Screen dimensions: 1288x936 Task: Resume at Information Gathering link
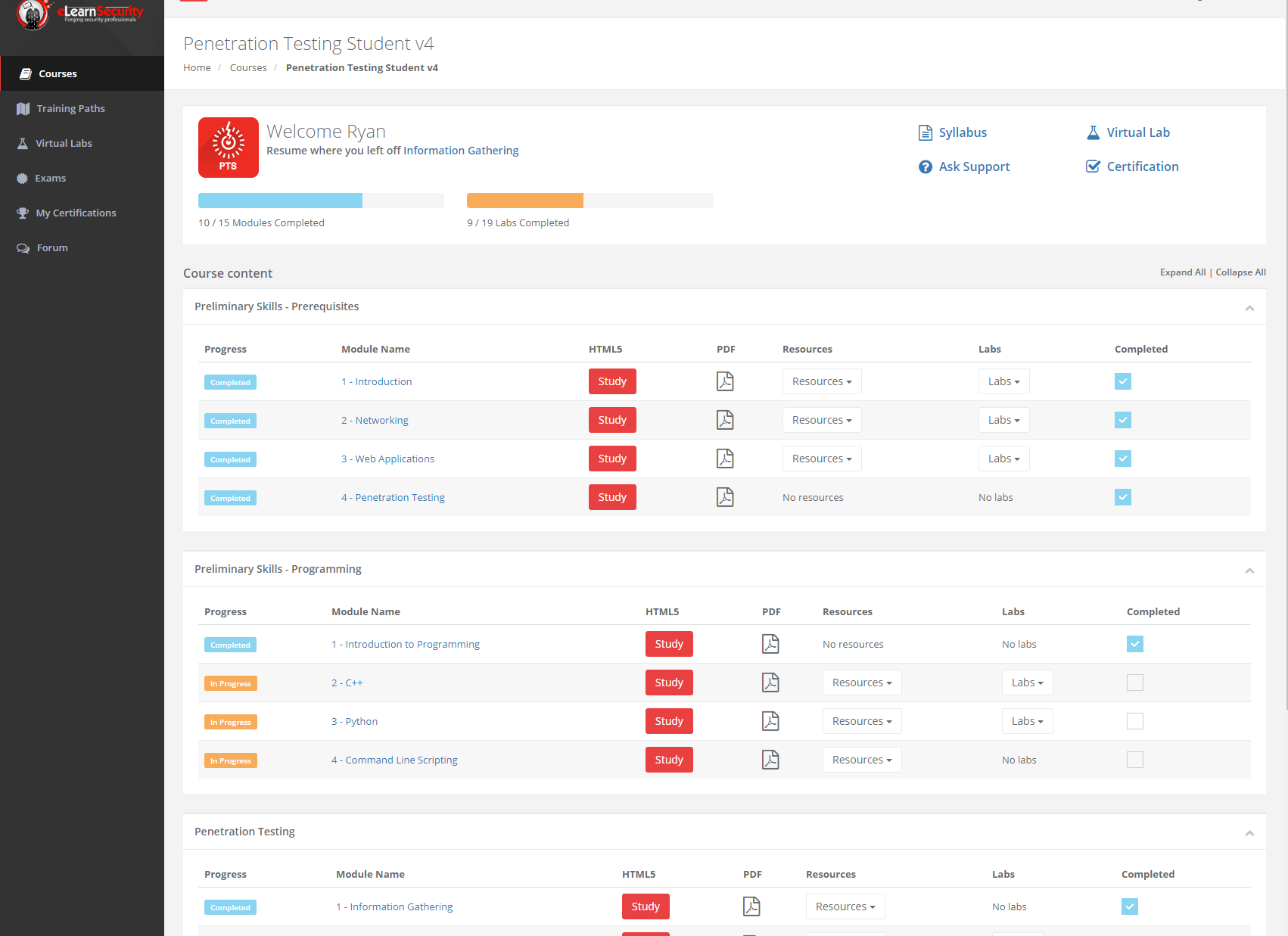(461, 151)
